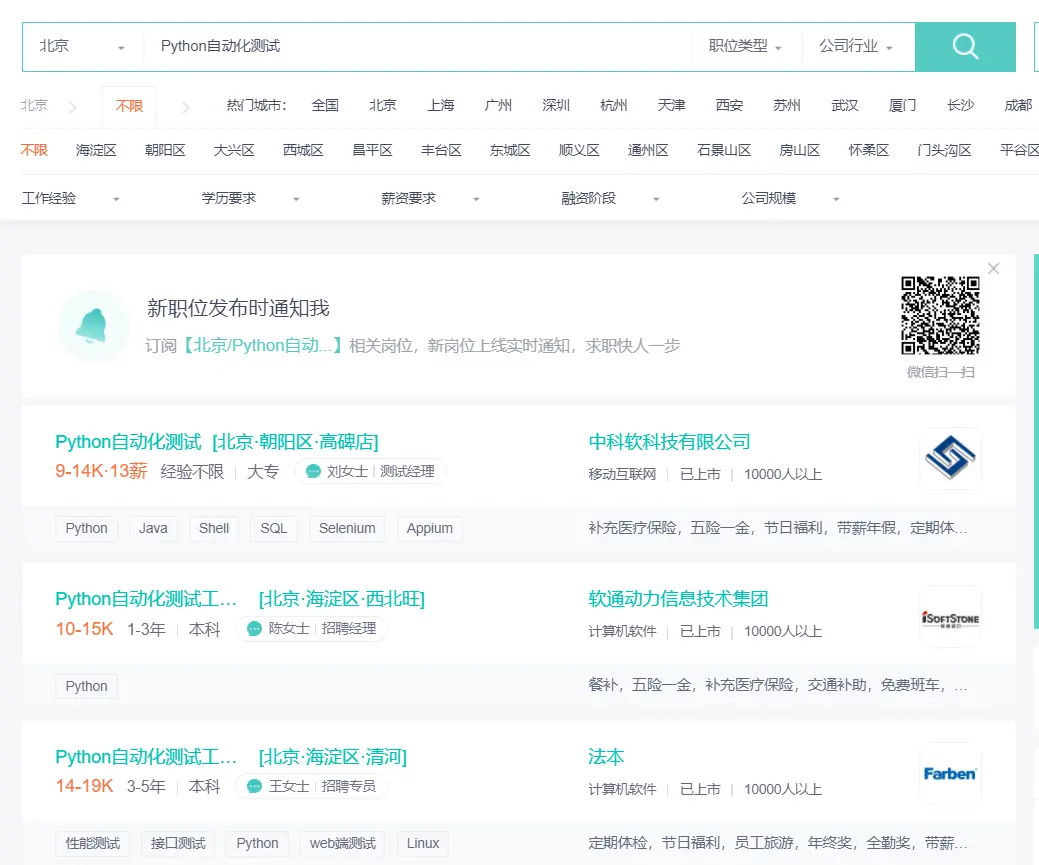Open the Python自动化测试 高碑店 job link
The height and width of the screenshot is (865, 1039).
pyautogui.click(x=217, y=442)
